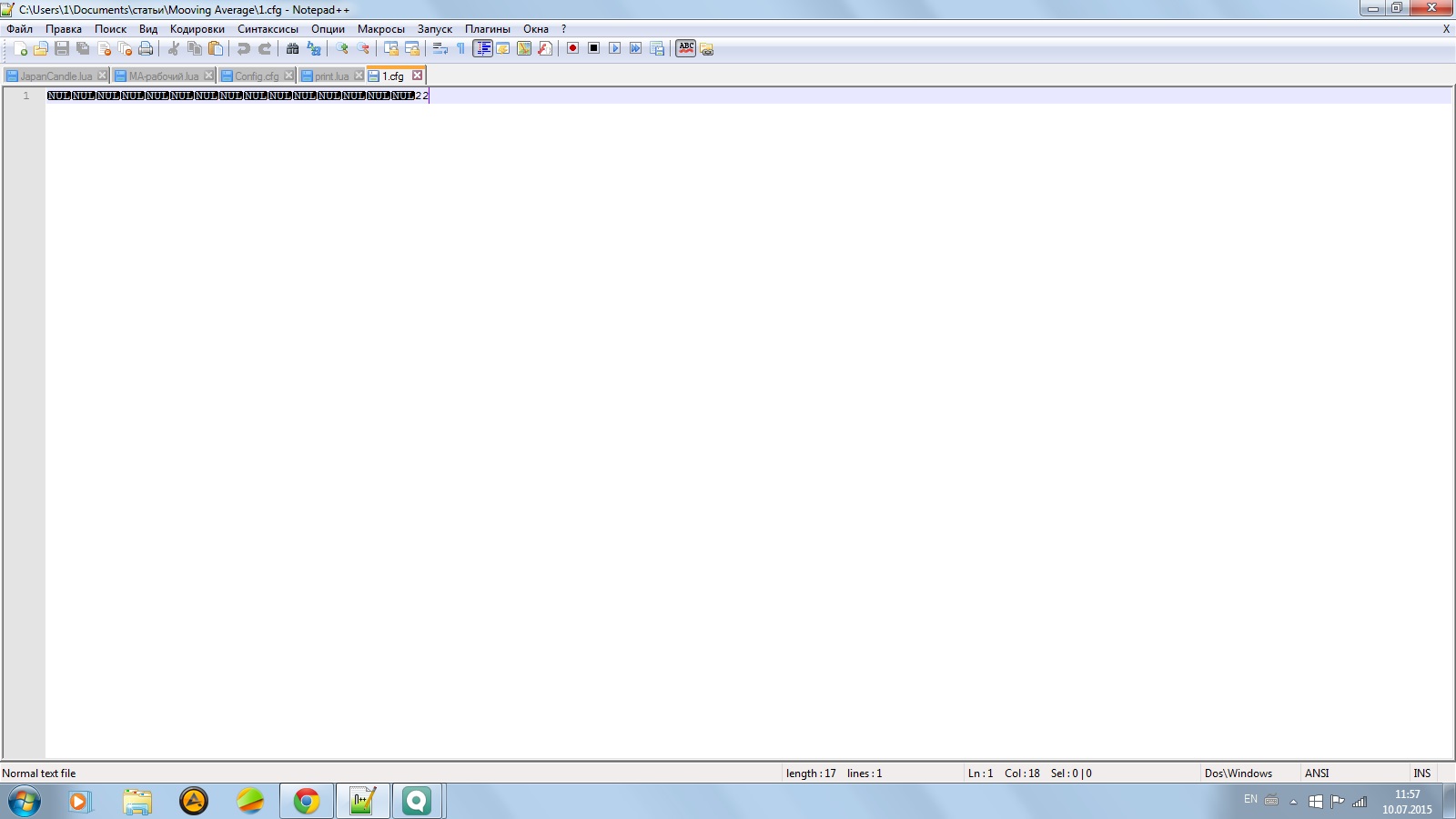
Task: Click the Undo arrow icon
Action: [x=243, y=49]
